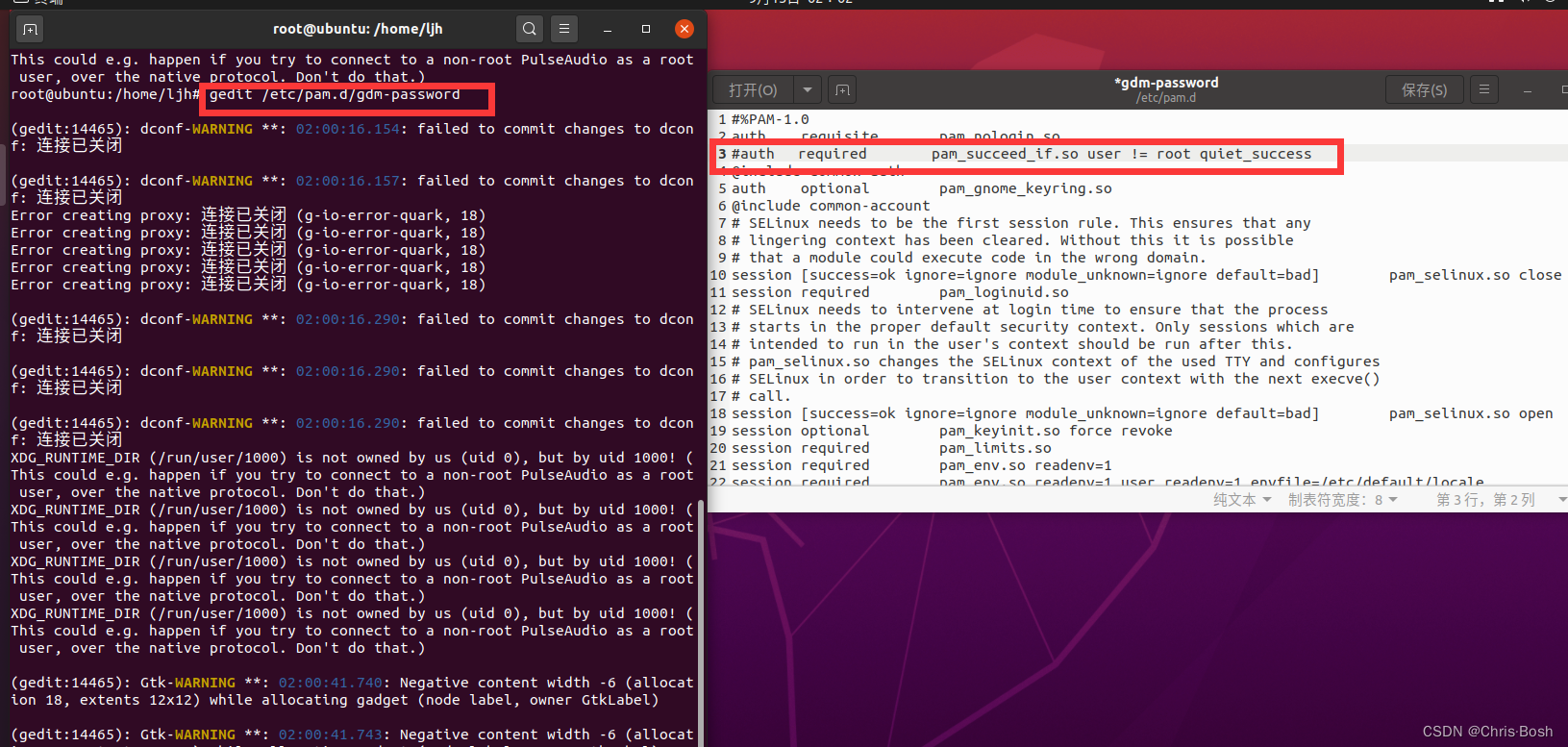Click the gedit 保存(S) save button
This screenshot has width=1568, height=747.
pos(1424,89)
